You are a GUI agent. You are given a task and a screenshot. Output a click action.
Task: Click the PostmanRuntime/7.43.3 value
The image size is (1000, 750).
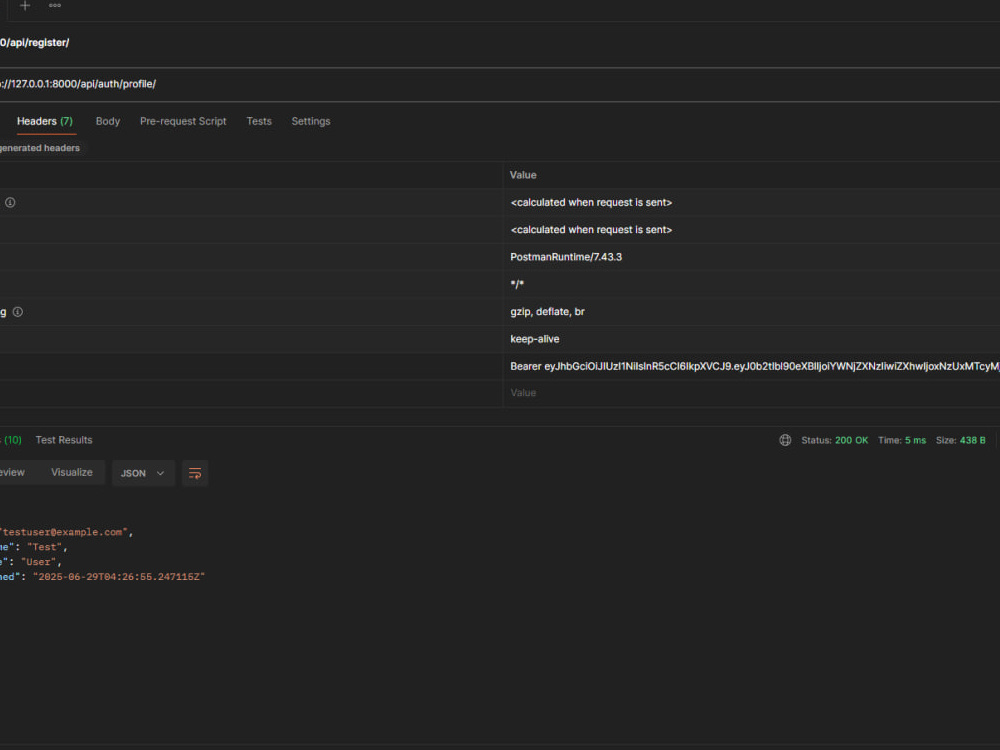pos(566,257)
